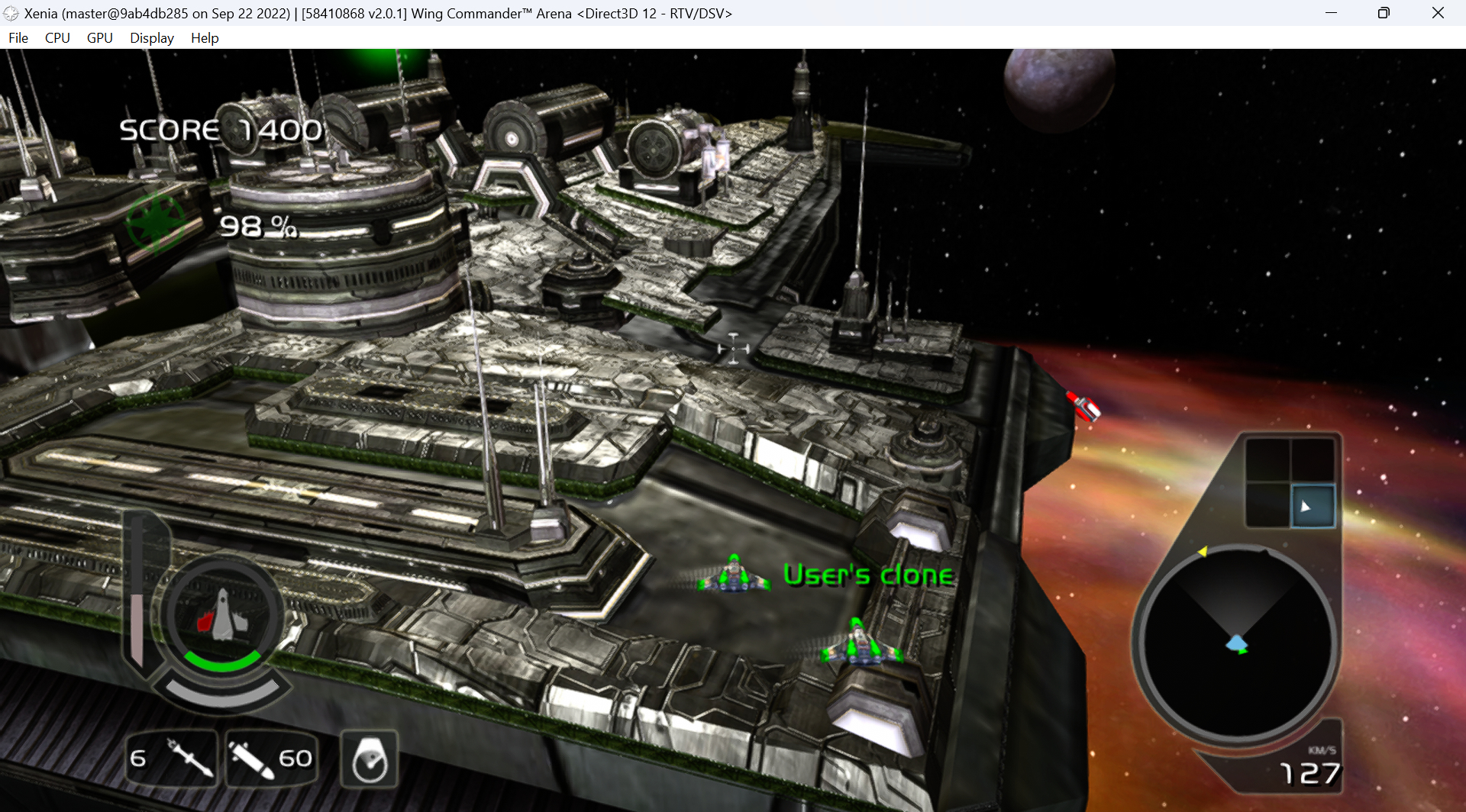The height and width of the screenshot is (812, 1466).
Task: Open the Help menu
Action: [205, 38]
